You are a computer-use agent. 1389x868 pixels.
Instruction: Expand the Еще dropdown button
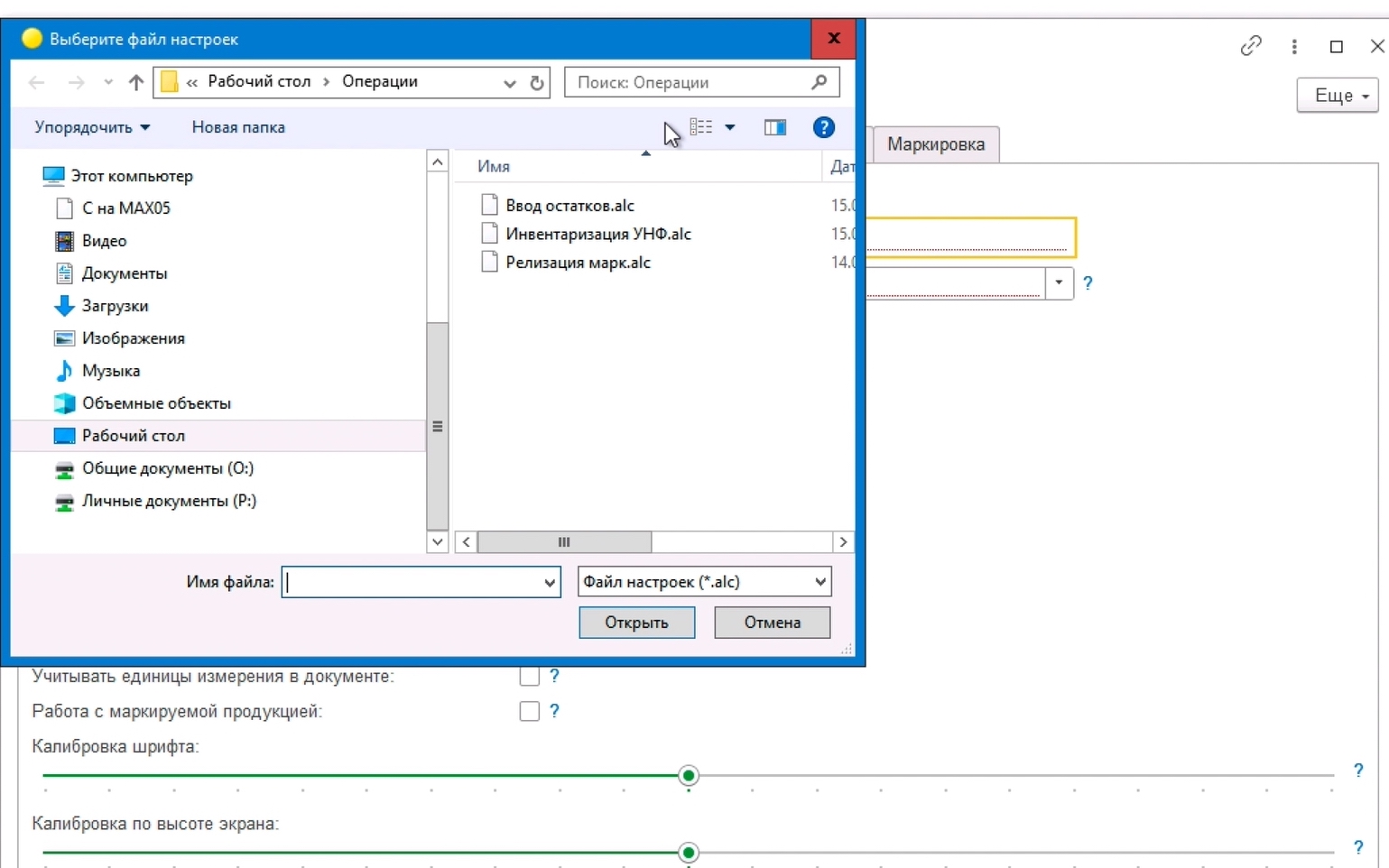(x=1338, y=96)
